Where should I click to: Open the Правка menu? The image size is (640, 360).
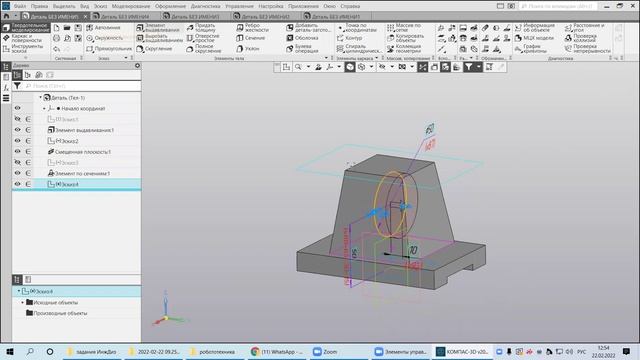pyautogui.click(x=39, y=6)
